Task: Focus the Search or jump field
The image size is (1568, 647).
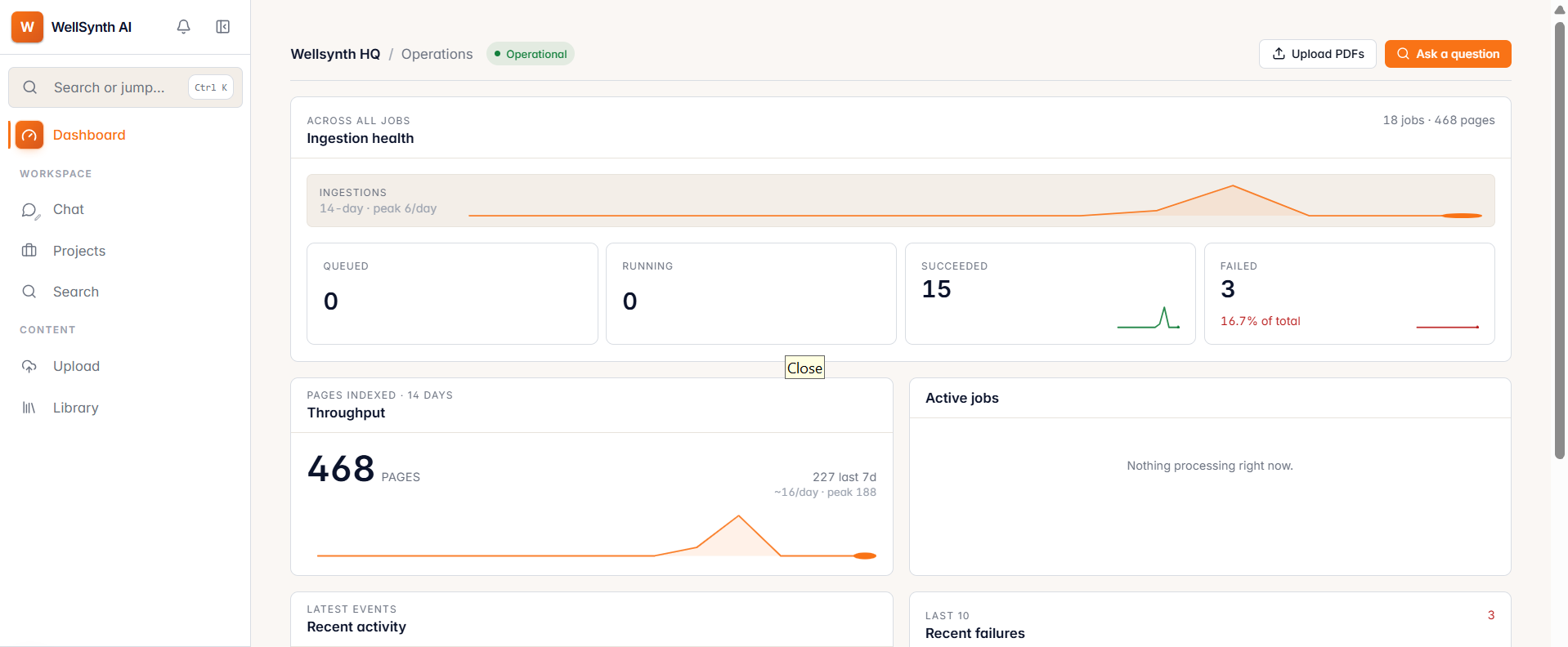Action: tap(125, 87)
